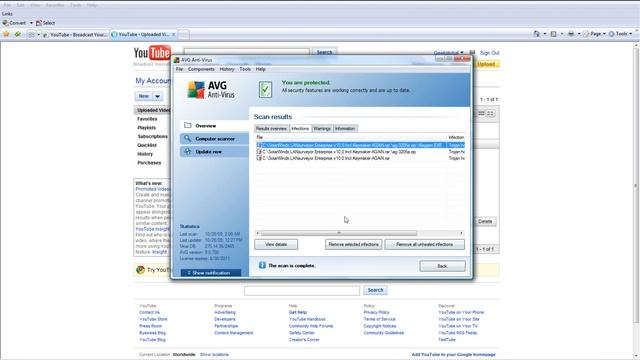Click Remove all unhealed infections button
The image size is (640, 360).
(424, 244)
